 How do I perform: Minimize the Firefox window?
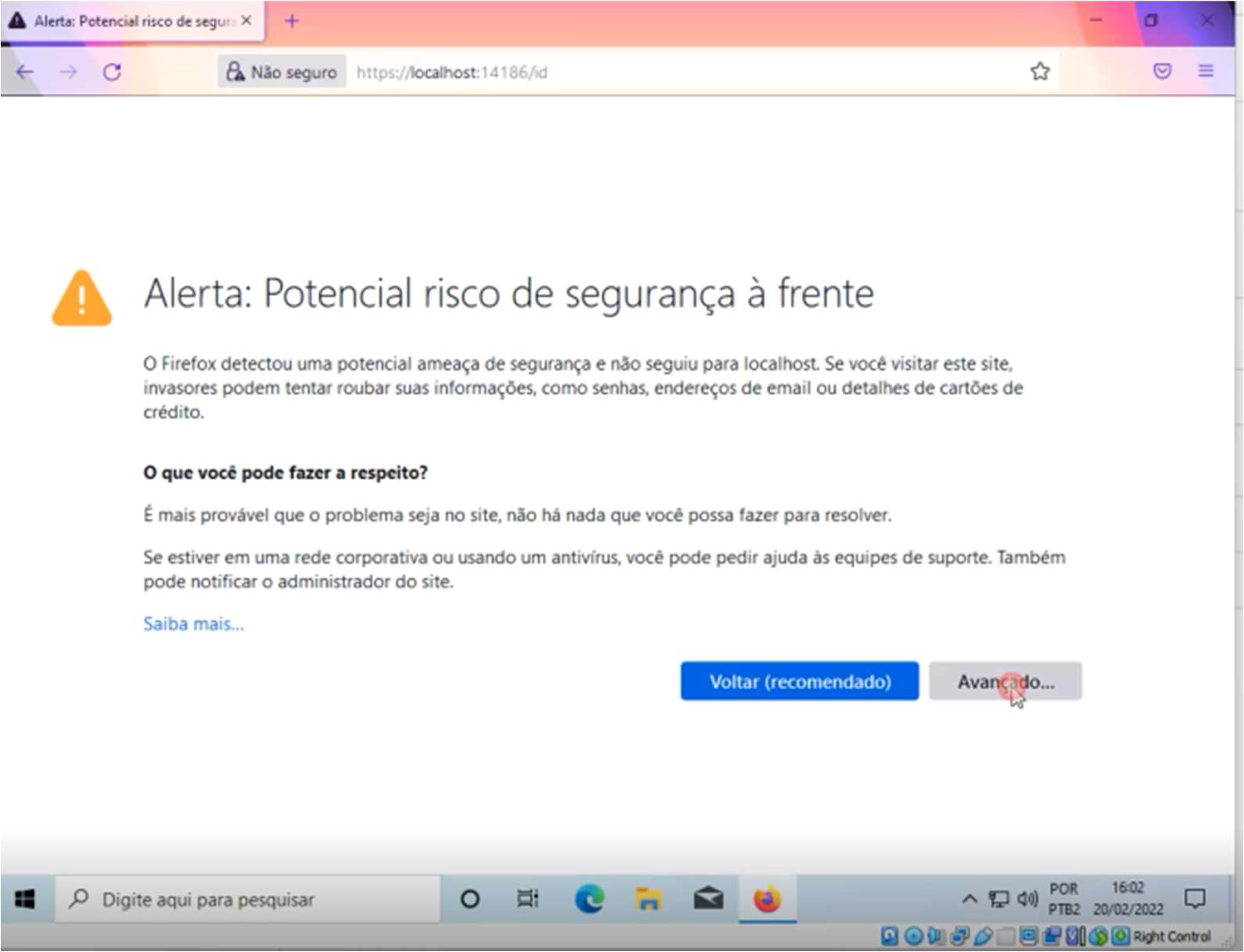(x=1096, y=20)
